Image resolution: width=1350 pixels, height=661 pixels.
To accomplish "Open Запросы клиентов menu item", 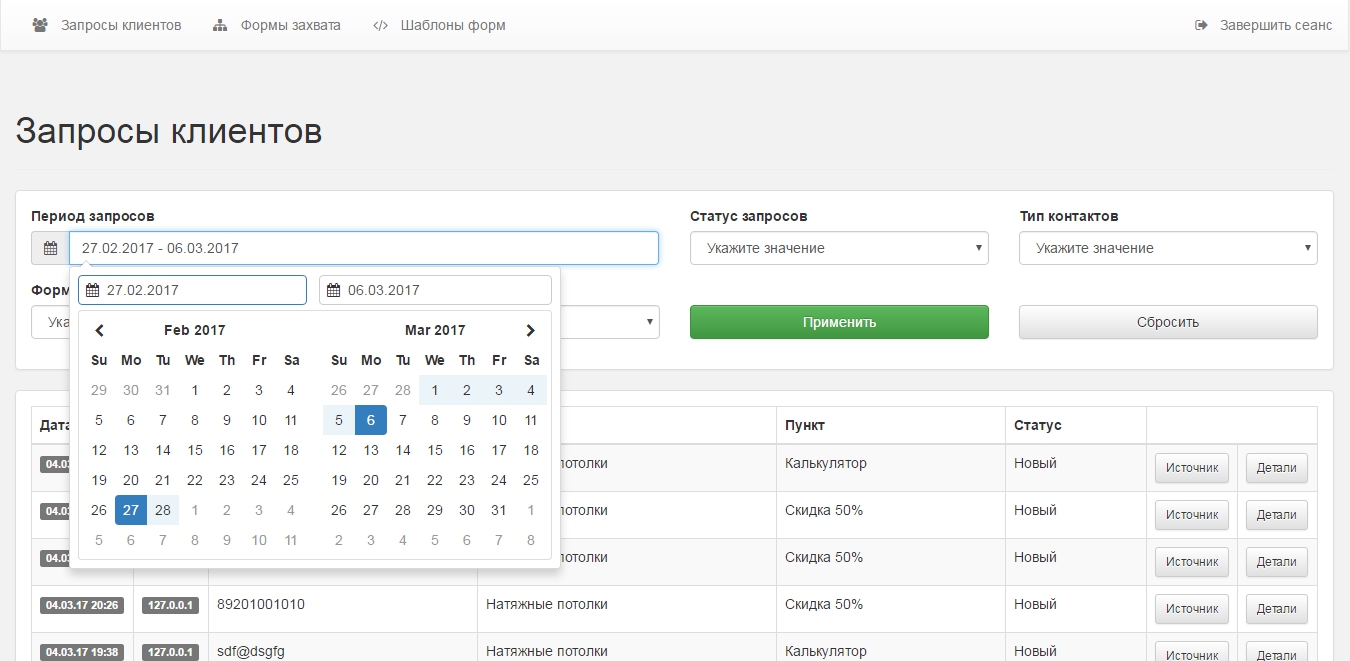I will 121,25.
